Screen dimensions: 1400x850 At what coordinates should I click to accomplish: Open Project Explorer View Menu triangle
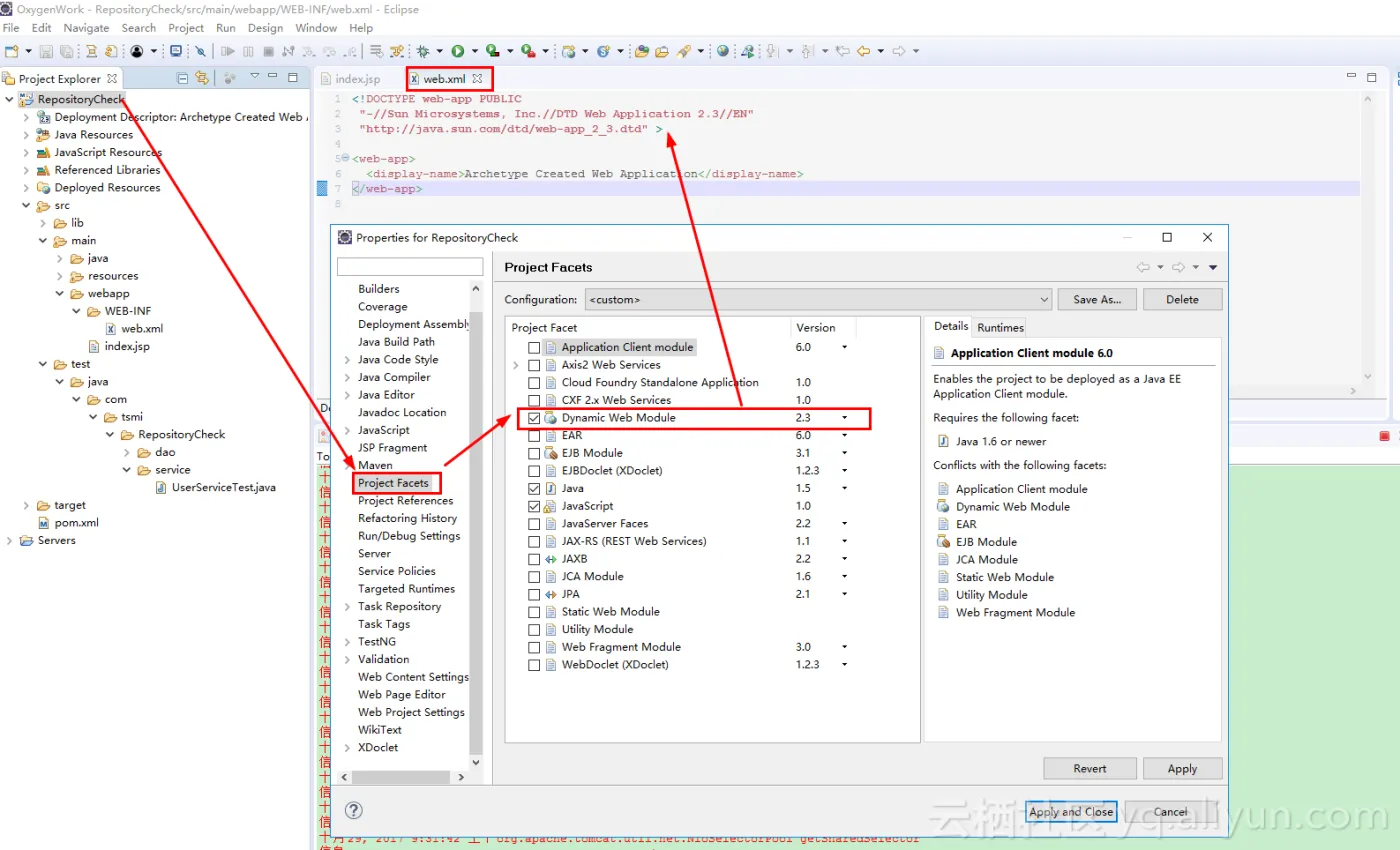click(x=255, y=76)
